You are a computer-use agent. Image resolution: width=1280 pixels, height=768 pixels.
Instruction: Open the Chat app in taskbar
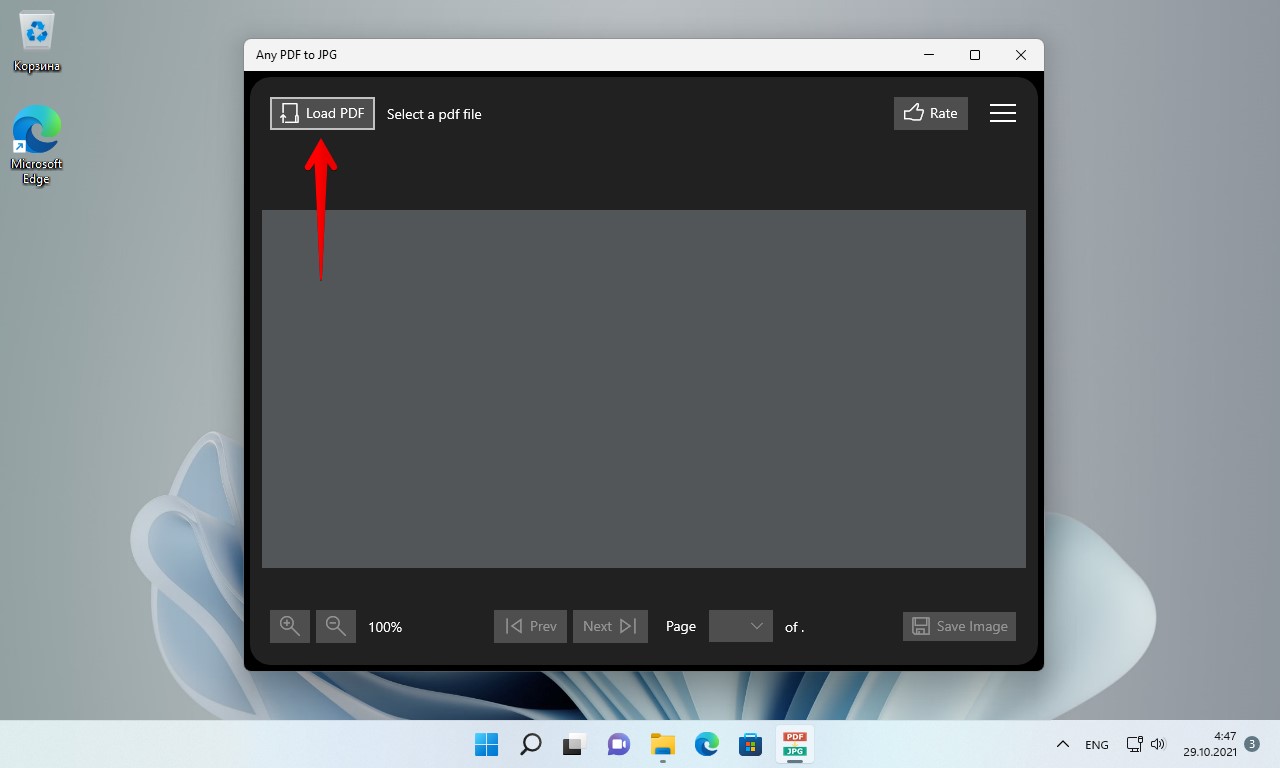click(x=618, y=744)
